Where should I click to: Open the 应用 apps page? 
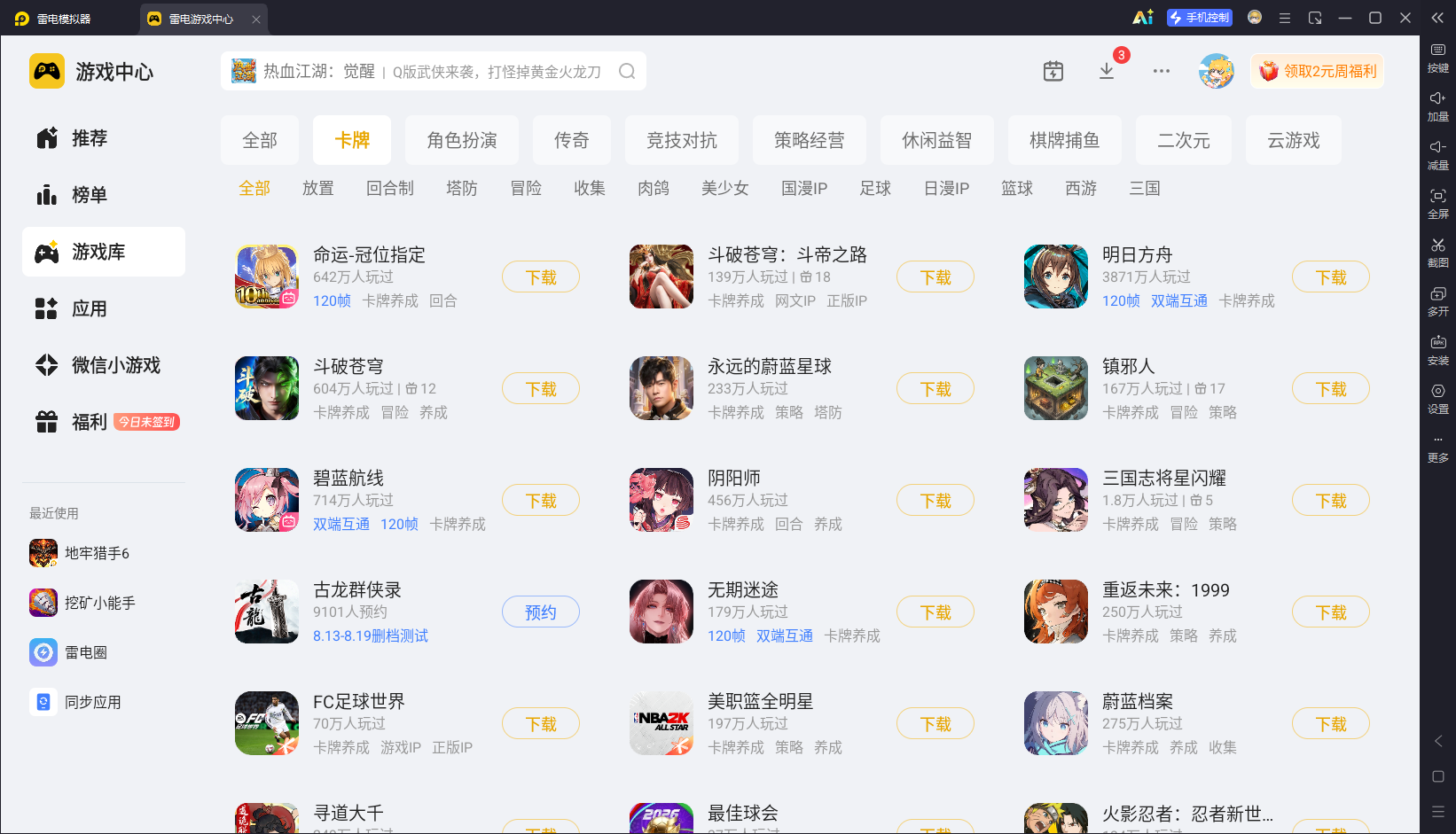[x=104, y=308]
